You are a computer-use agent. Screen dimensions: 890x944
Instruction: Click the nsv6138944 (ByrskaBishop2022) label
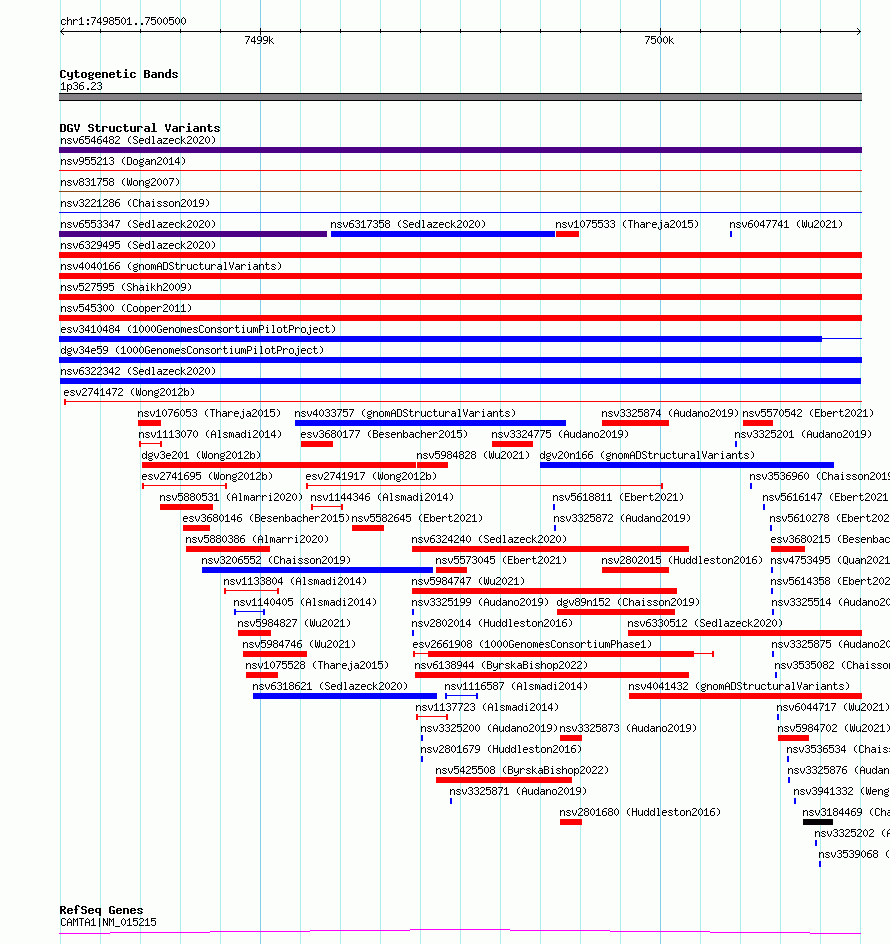[x=501, y=666]
